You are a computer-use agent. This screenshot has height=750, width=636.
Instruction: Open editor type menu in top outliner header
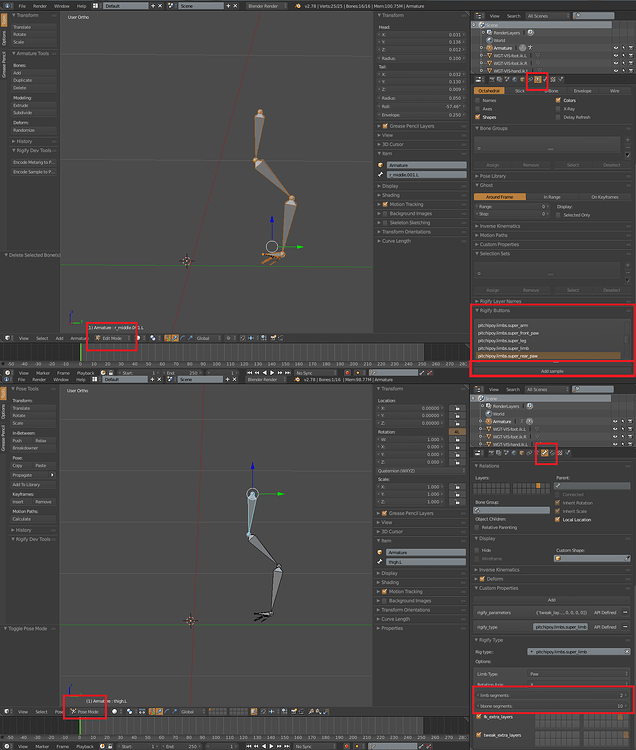(480, 16)
